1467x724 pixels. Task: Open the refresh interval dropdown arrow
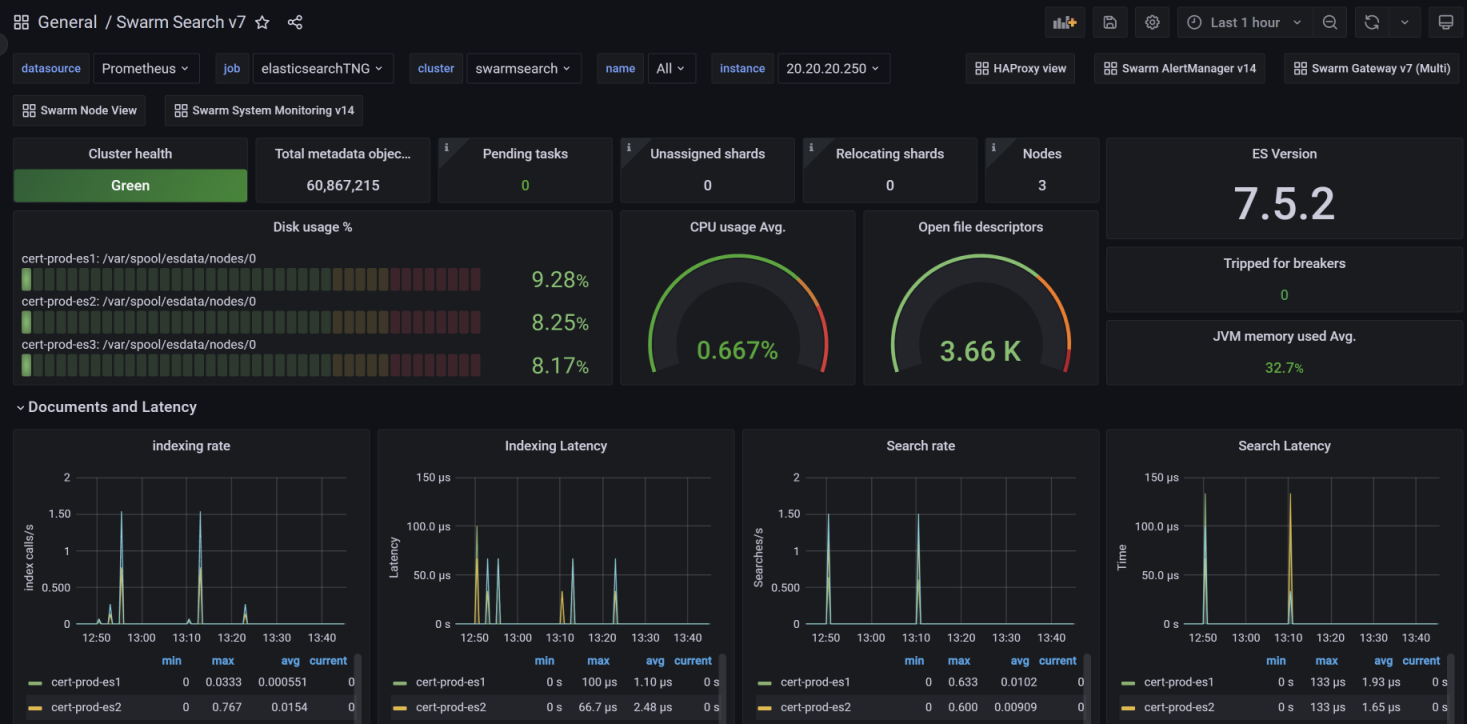pos(1404,22)
